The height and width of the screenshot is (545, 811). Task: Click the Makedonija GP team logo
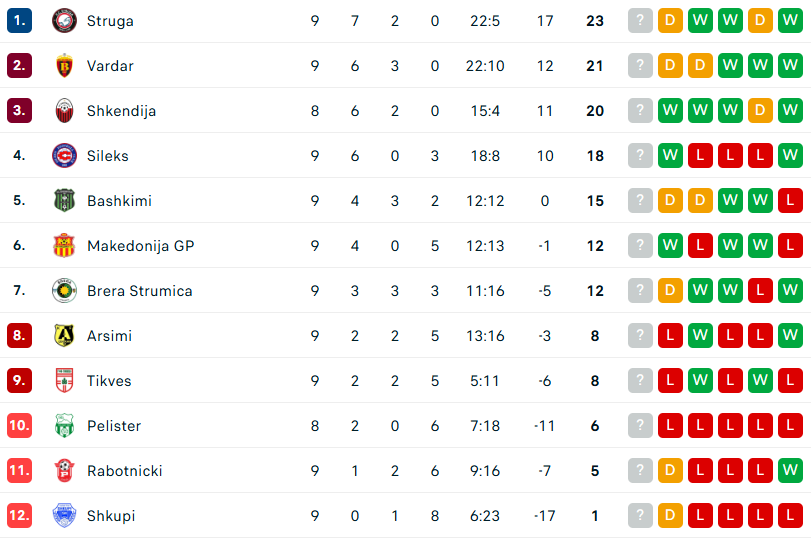pos(64,246)
